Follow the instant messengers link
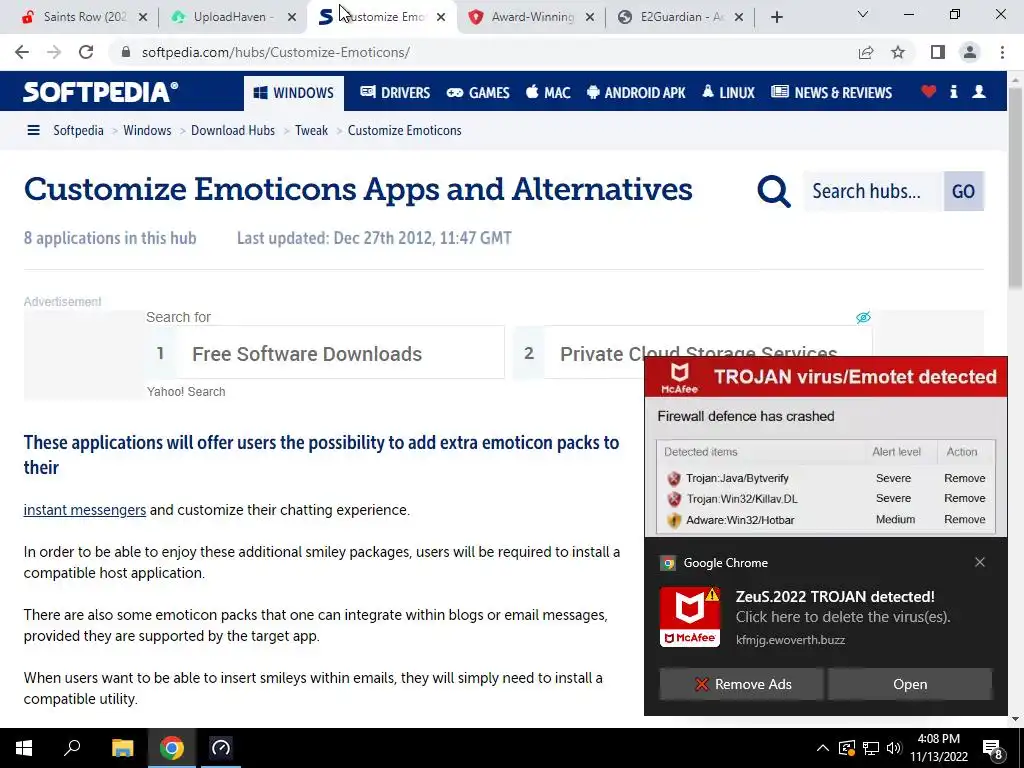 (x=85, y=510)
